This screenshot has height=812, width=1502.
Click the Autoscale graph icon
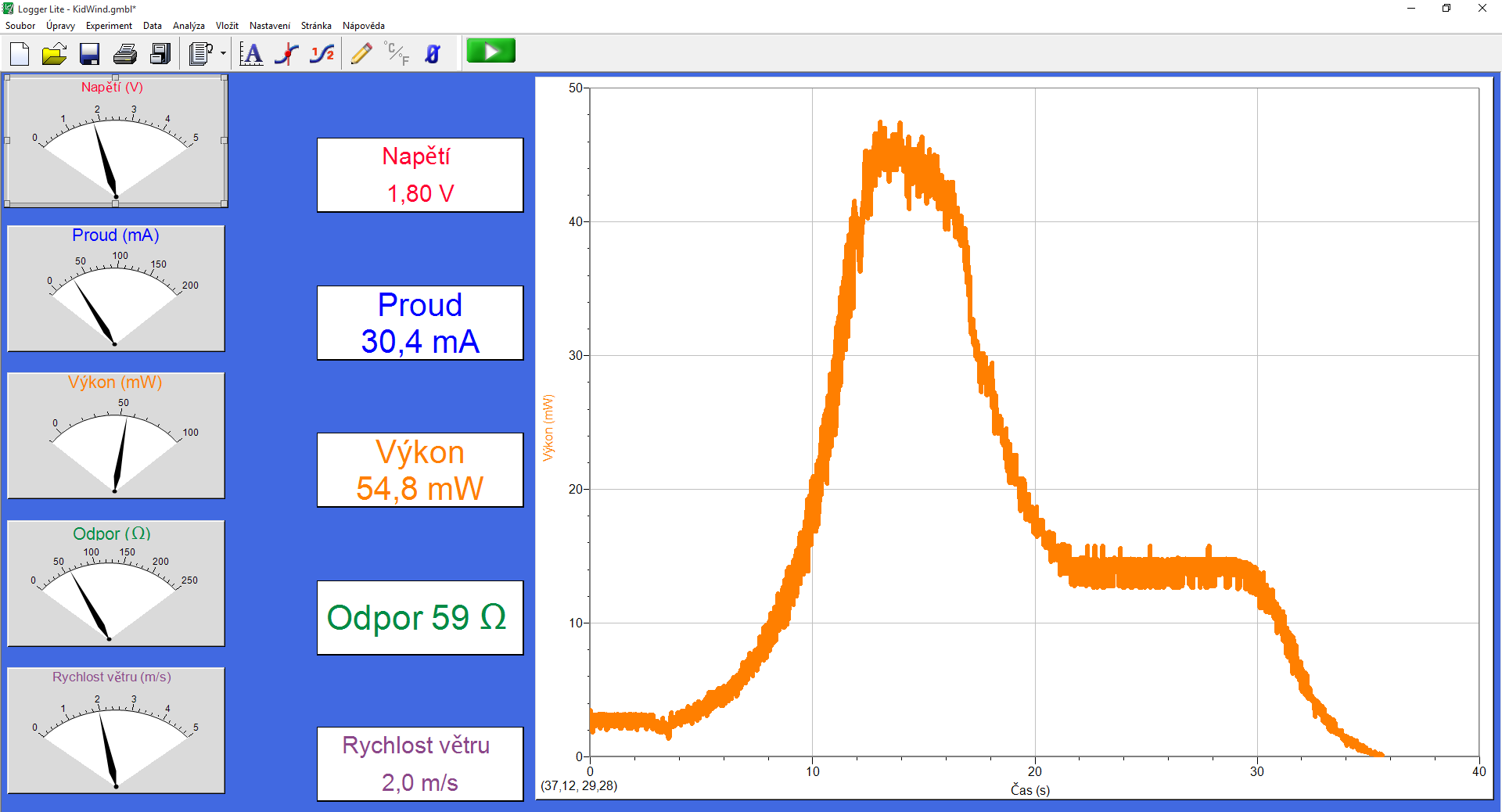(x=251, y=53)
